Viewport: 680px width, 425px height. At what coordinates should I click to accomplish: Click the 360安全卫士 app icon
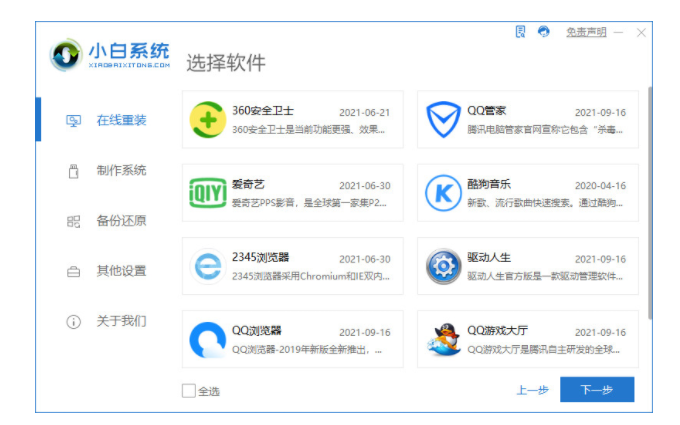click(x=208, y=120)
